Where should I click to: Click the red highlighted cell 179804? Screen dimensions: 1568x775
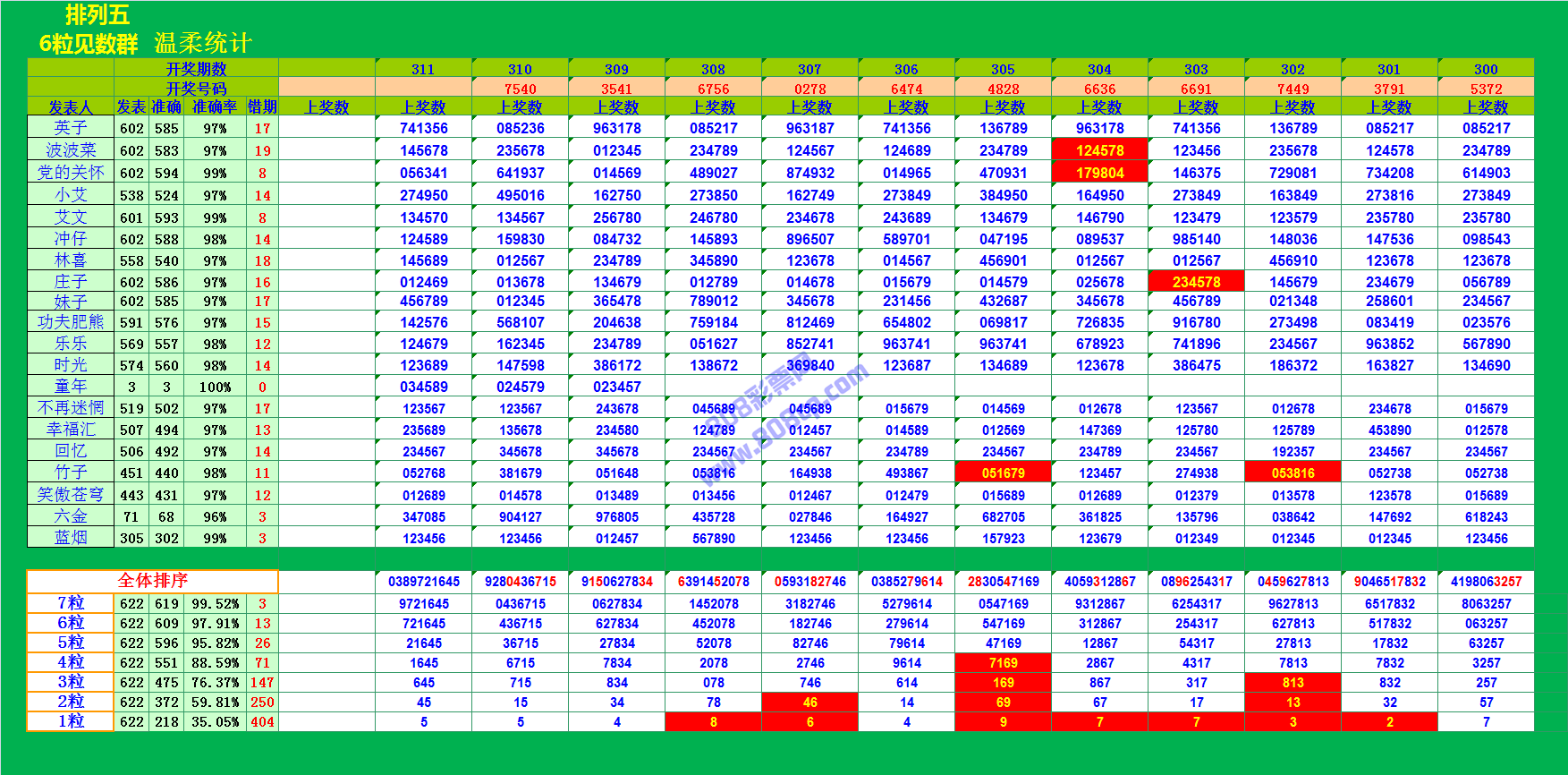point(1099,173)
